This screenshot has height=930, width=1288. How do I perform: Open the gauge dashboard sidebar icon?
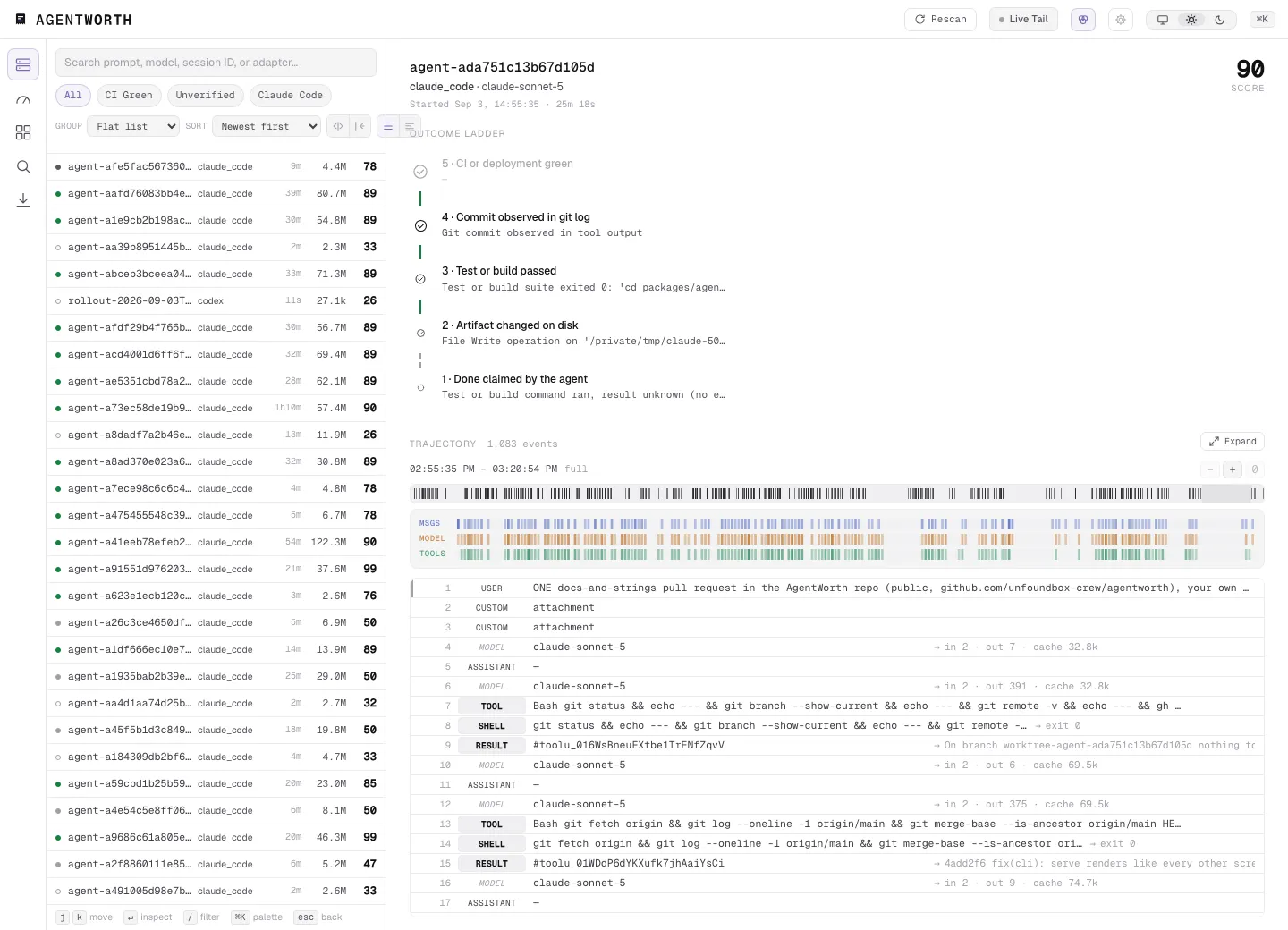pyautogui.click(x=23, y=100)
